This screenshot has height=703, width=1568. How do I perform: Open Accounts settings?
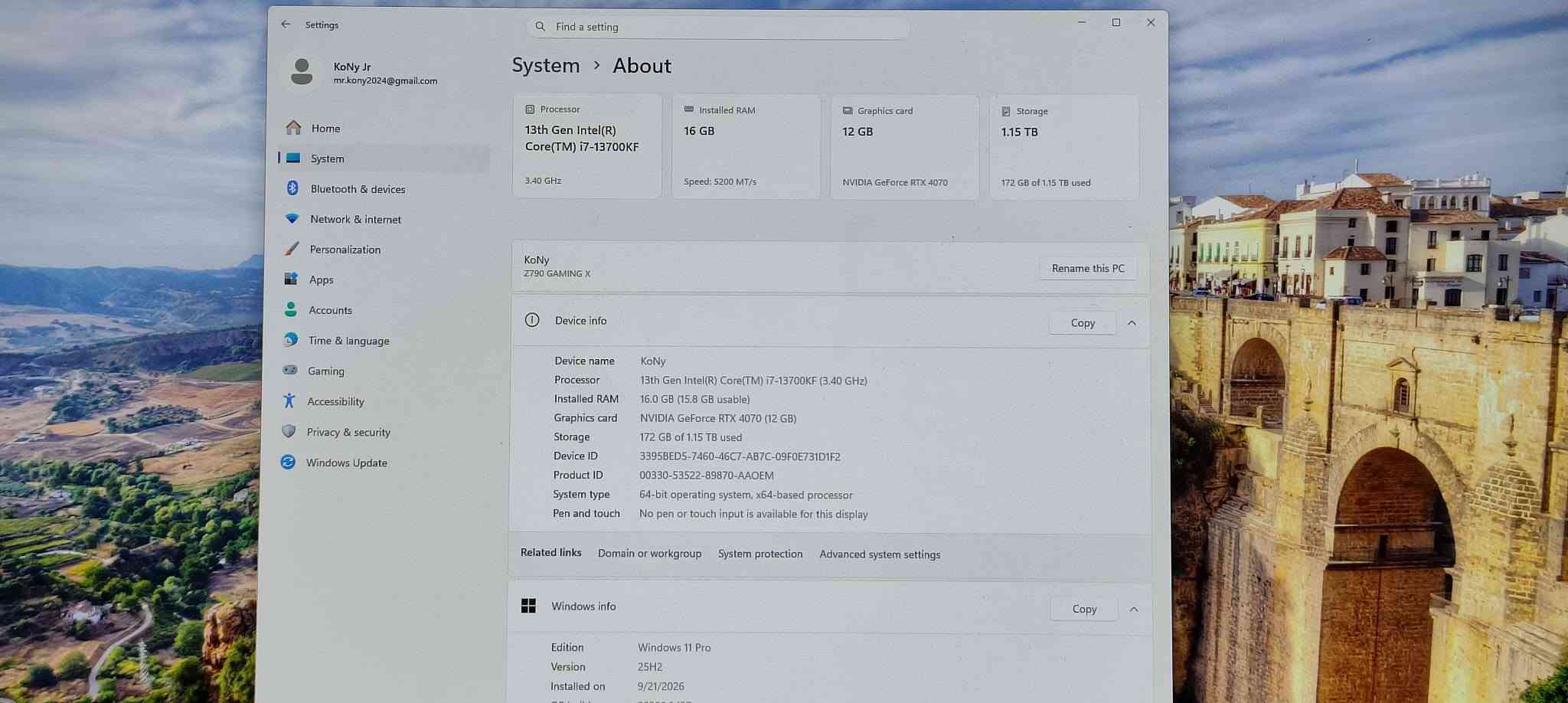tap(382, 310)
